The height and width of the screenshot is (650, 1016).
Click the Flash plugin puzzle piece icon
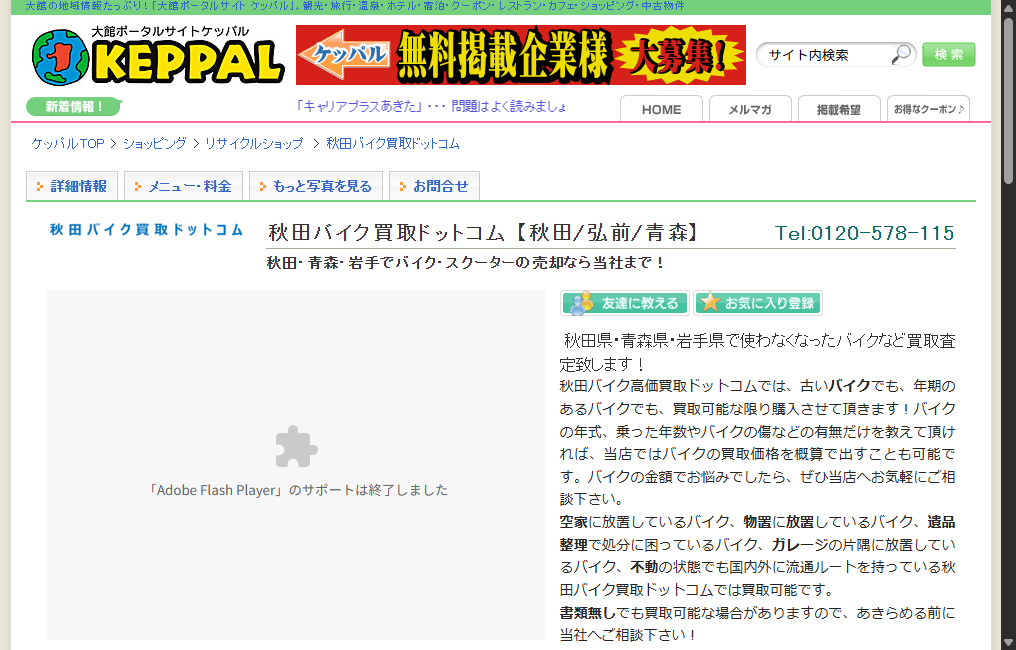click(296, 447)
